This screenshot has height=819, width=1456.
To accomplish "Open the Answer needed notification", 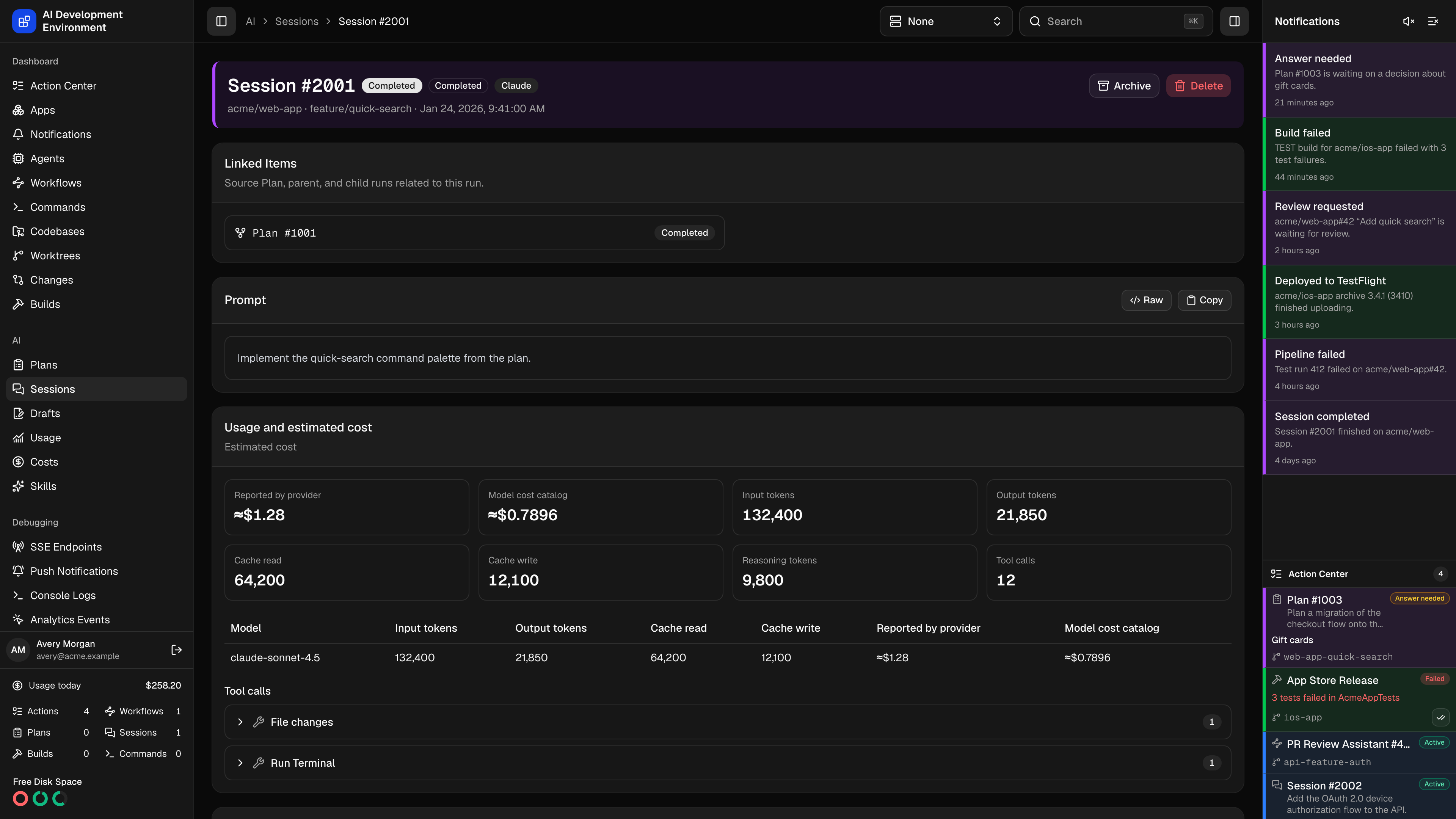I will tap(1359, 80).
